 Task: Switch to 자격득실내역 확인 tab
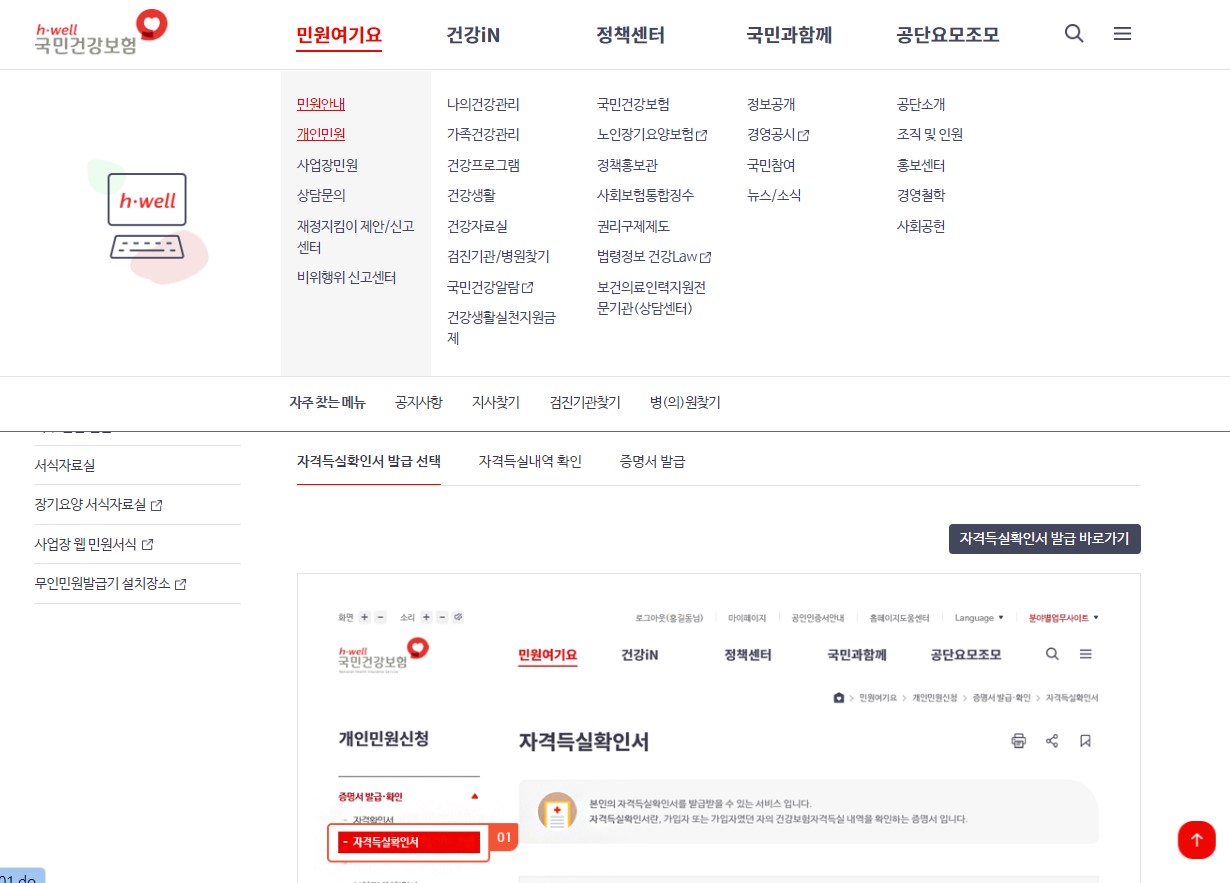point(530,461)
